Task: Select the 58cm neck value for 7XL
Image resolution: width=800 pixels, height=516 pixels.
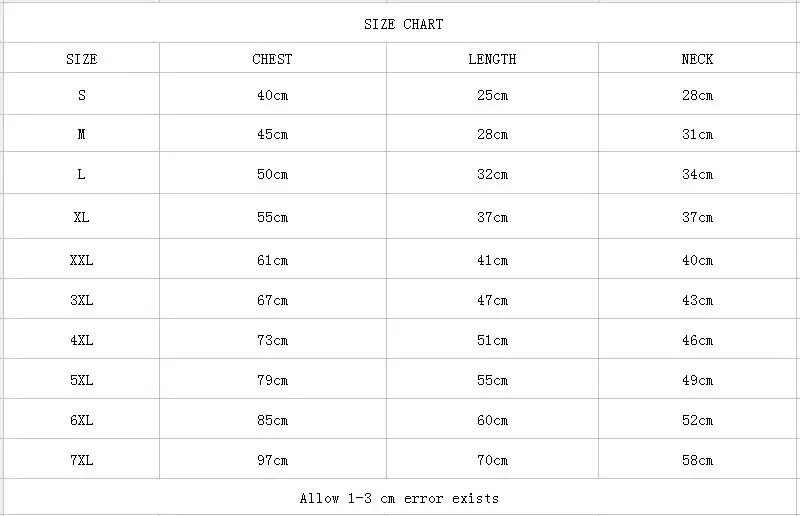Action: coord(697,459)
